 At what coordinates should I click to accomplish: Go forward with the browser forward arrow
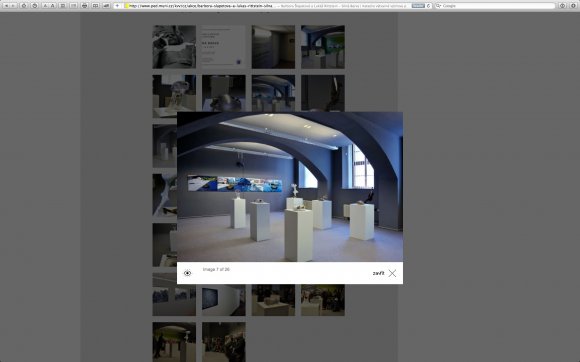pos(13,6)
